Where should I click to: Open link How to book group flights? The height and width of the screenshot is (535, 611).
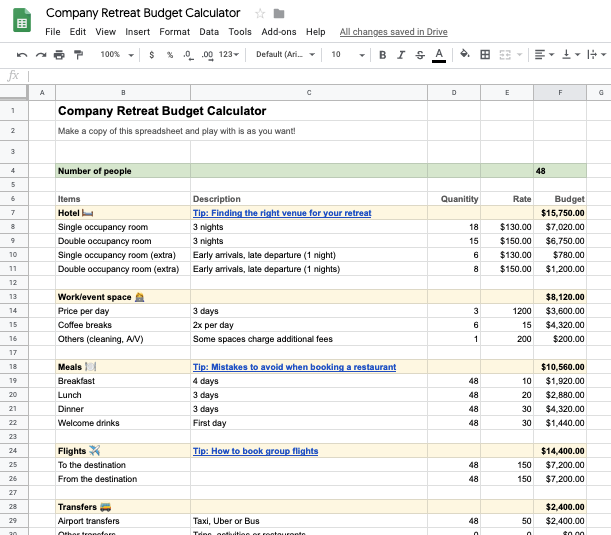pyautogui.click(x=256, y=451)
